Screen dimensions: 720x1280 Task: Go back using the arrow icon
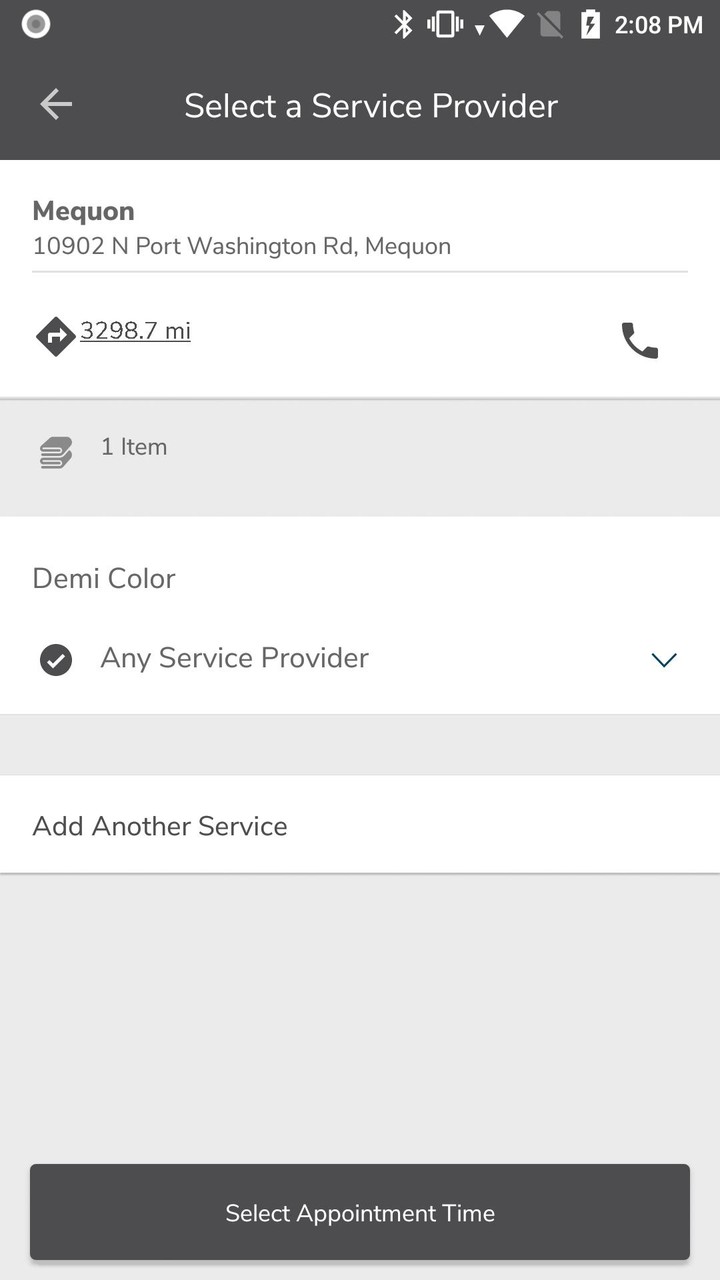[x=56, y=104]
